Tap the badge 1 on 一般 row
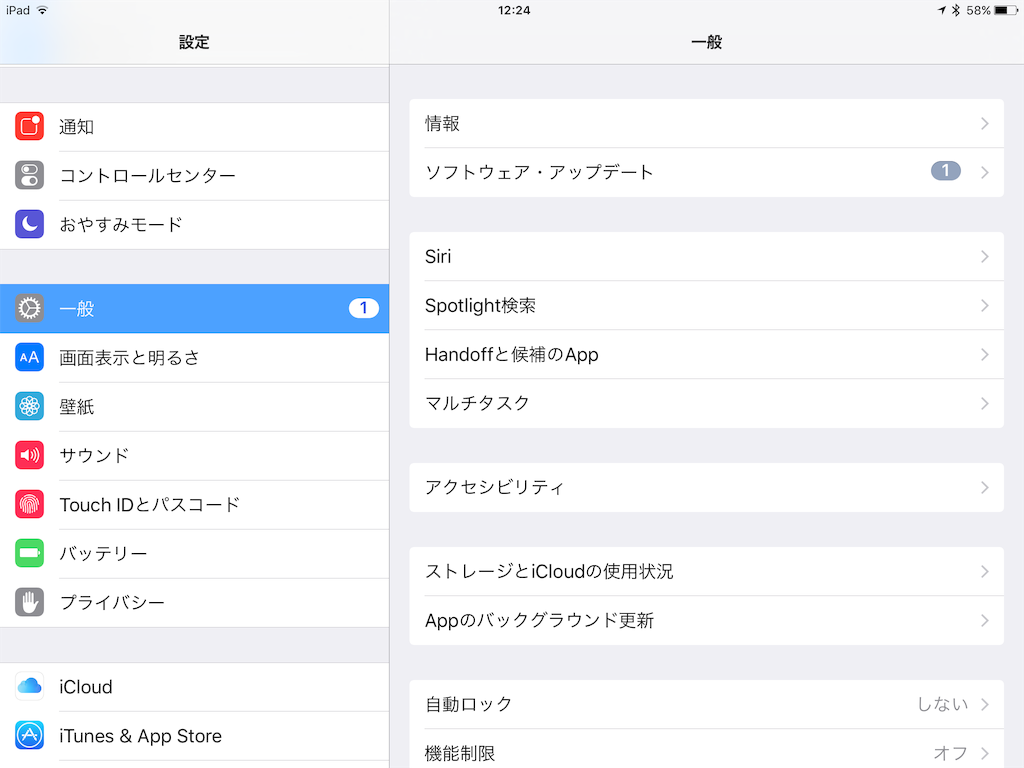The height and width of the screenshot is (768, 1024). [364, 308]
